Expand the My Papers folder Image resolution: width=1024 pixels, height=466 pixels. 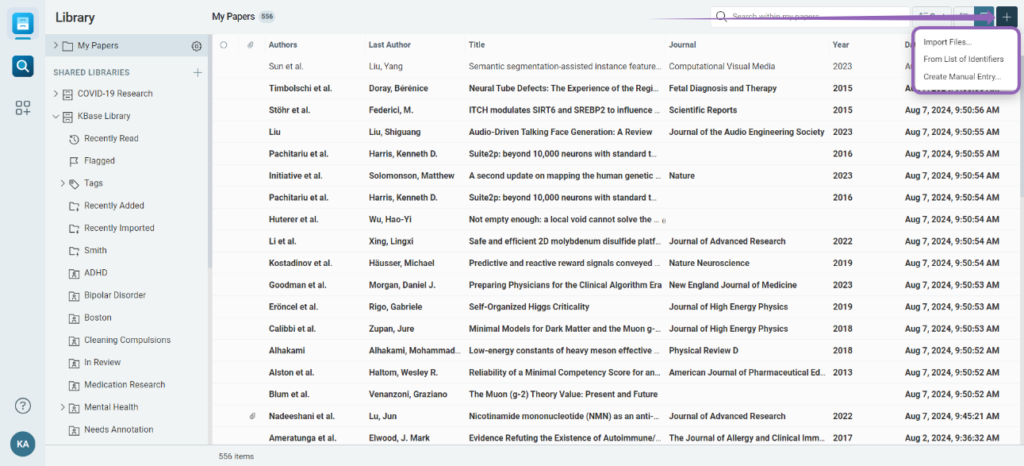[x=56, y=46]
